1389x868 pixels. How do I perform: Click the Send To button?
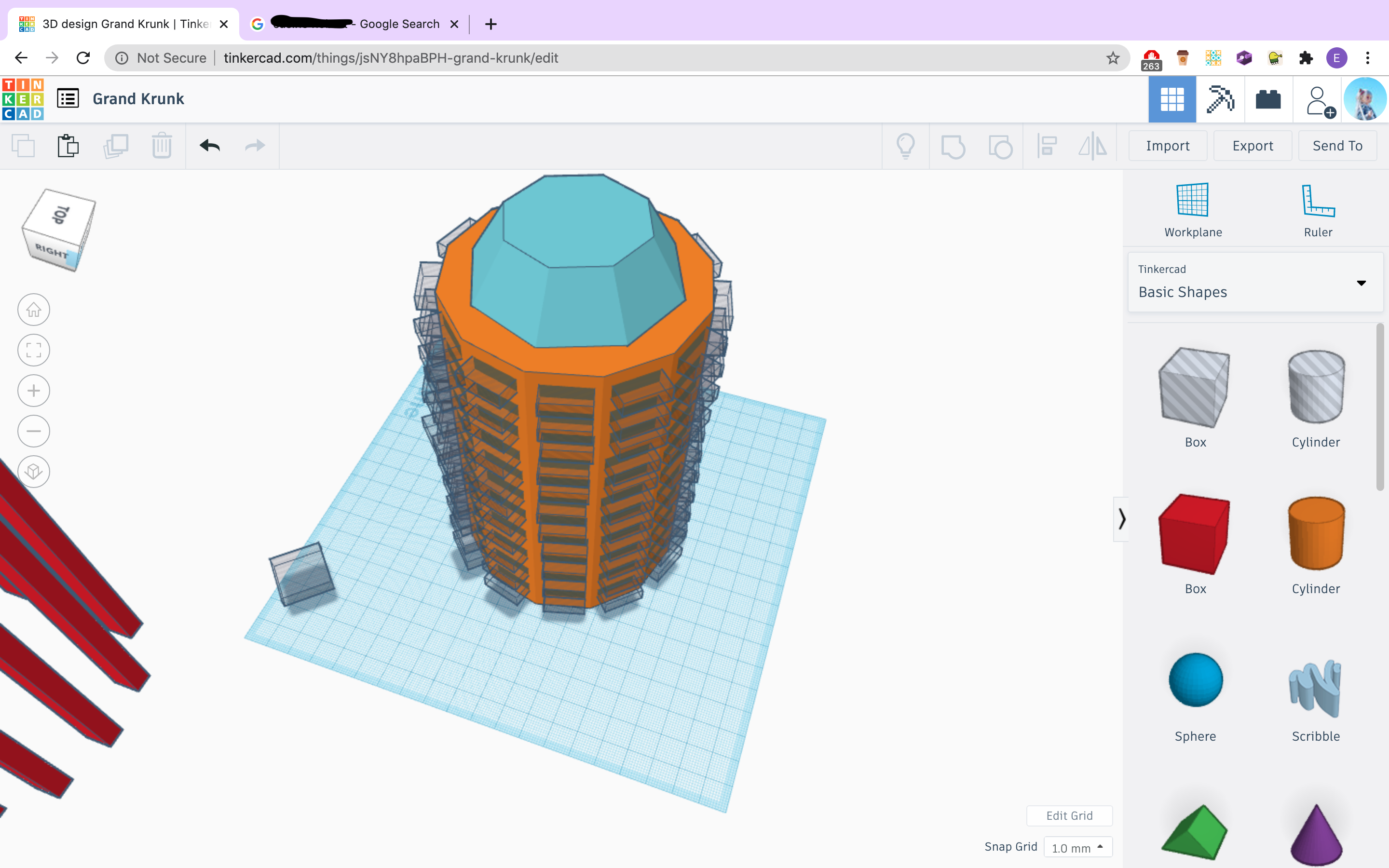(1337, 146)
